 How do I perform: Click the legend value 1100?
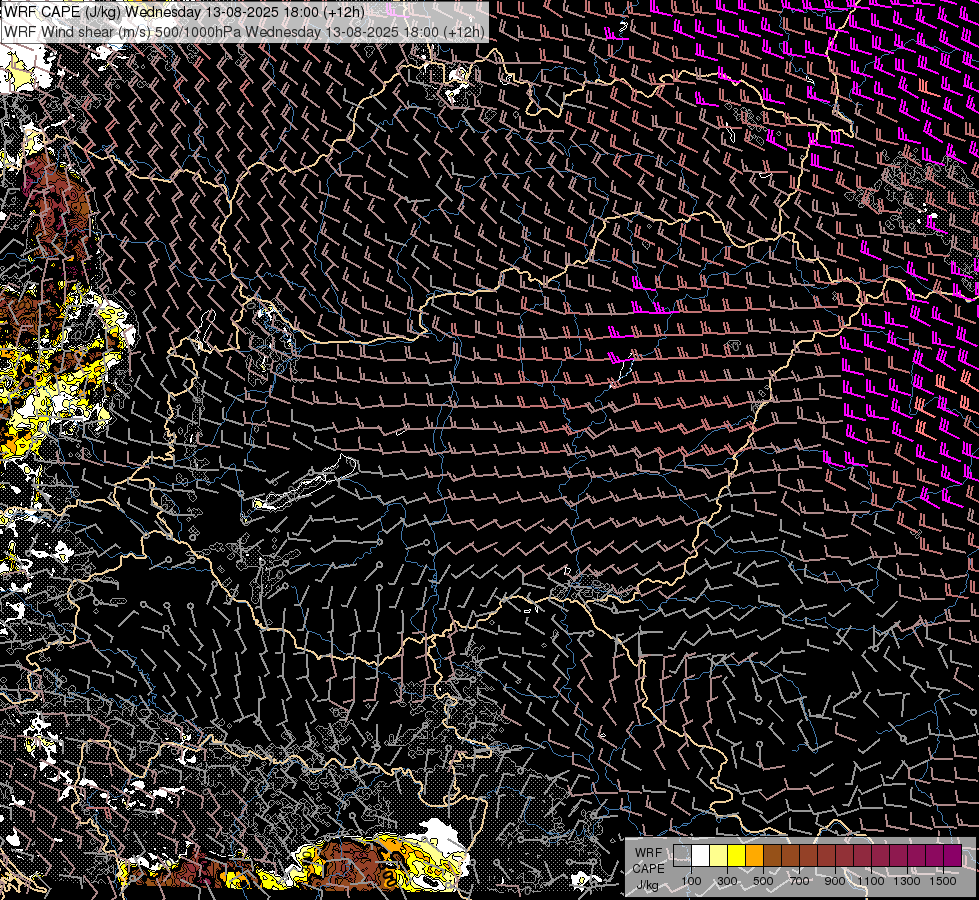click(x=870, y=881)
